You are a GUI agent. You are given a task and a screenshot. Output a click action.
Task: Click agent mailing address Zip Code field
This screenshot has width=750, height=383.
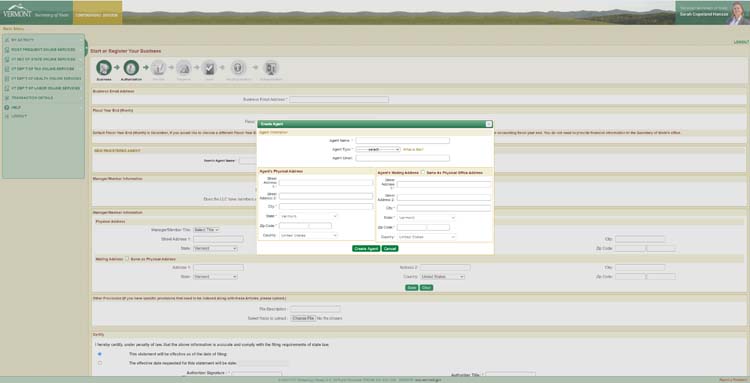pos(411,227)
